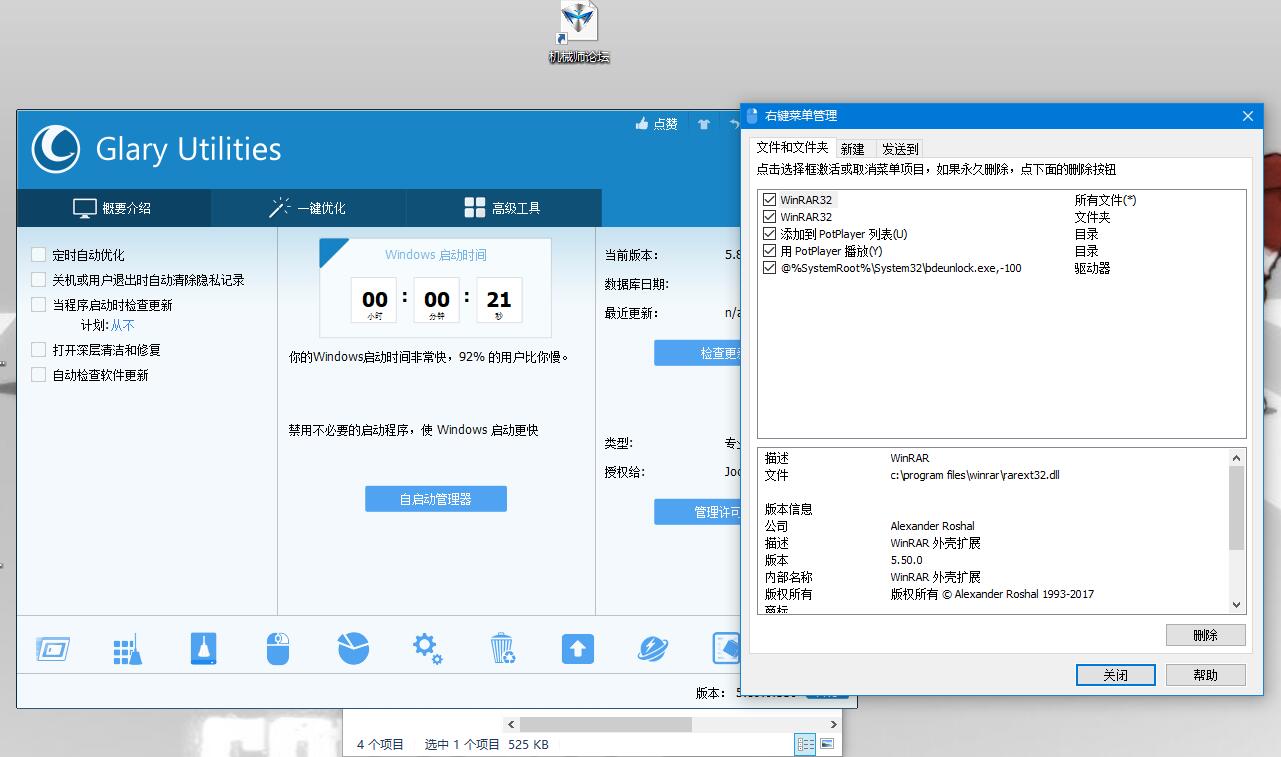Click the 525 KB size in Explorer status bar
1281x757 pixels.
pyautogui.click(x=528, y=745)
